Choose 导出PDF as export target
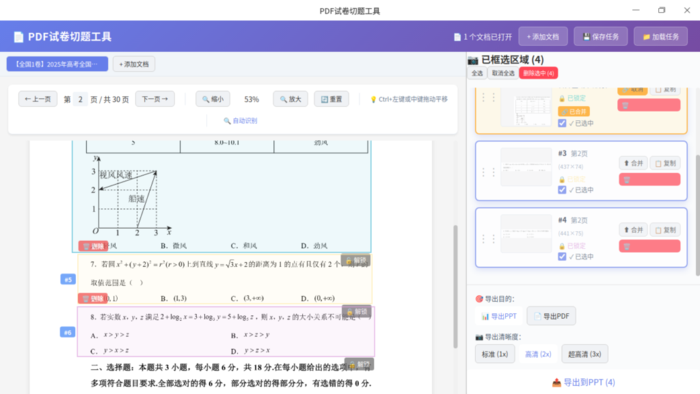The image size is (700, 394). [x=551, y=316]
